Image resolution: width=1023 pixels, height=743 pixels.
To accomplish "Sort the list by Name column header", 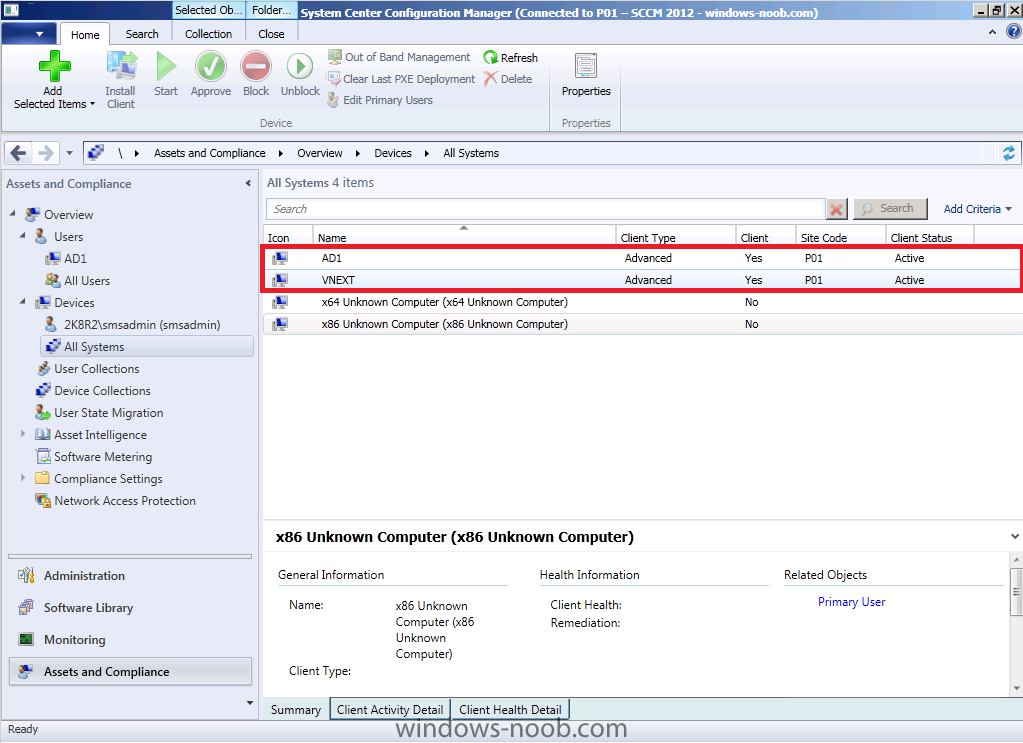I will click(464, 236).
